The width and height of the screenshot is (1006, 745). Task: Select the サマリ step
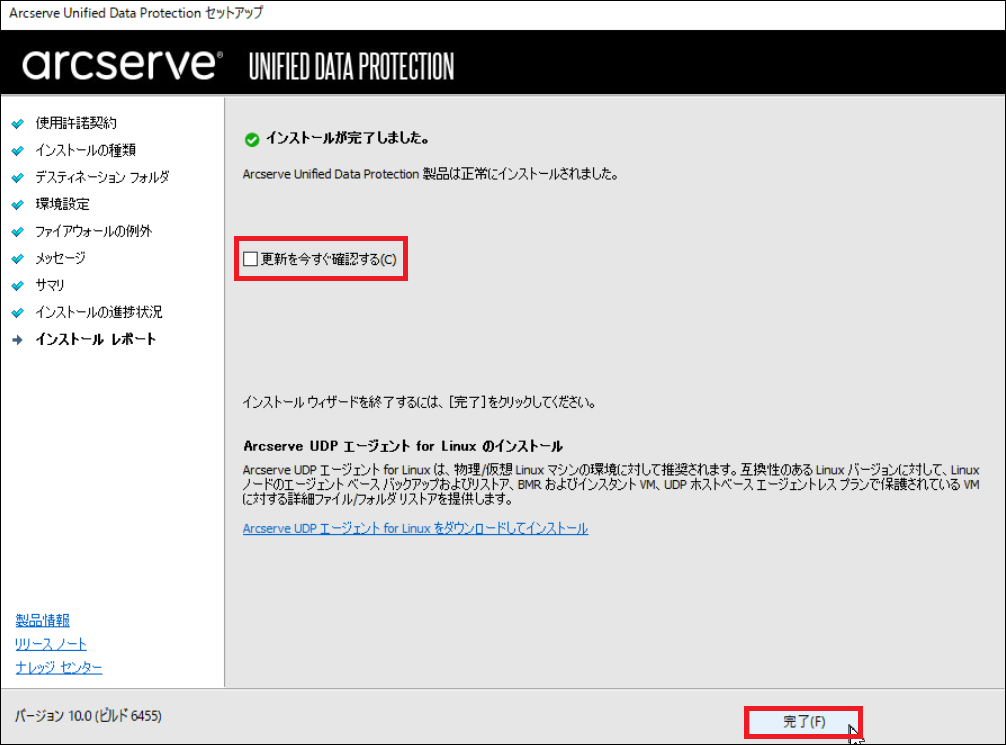[x=49, y=285]
